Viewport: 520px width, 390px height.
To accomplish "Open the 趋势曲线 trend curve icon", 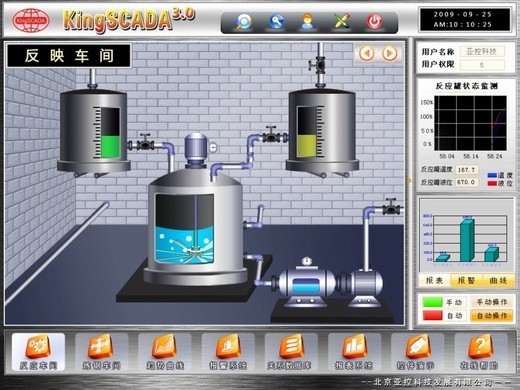I will point(165,352).
